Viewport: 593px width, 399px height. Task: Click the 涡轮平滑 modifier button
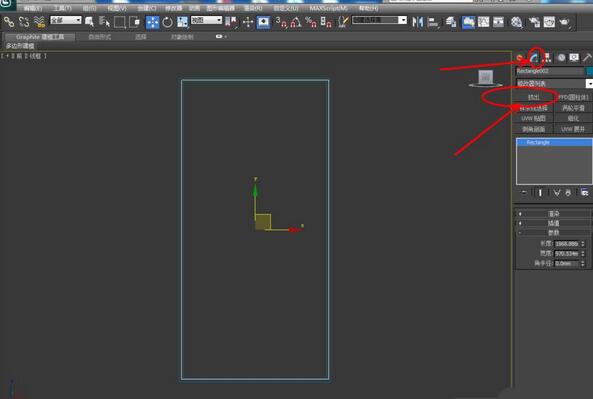[x=573, y=108]
